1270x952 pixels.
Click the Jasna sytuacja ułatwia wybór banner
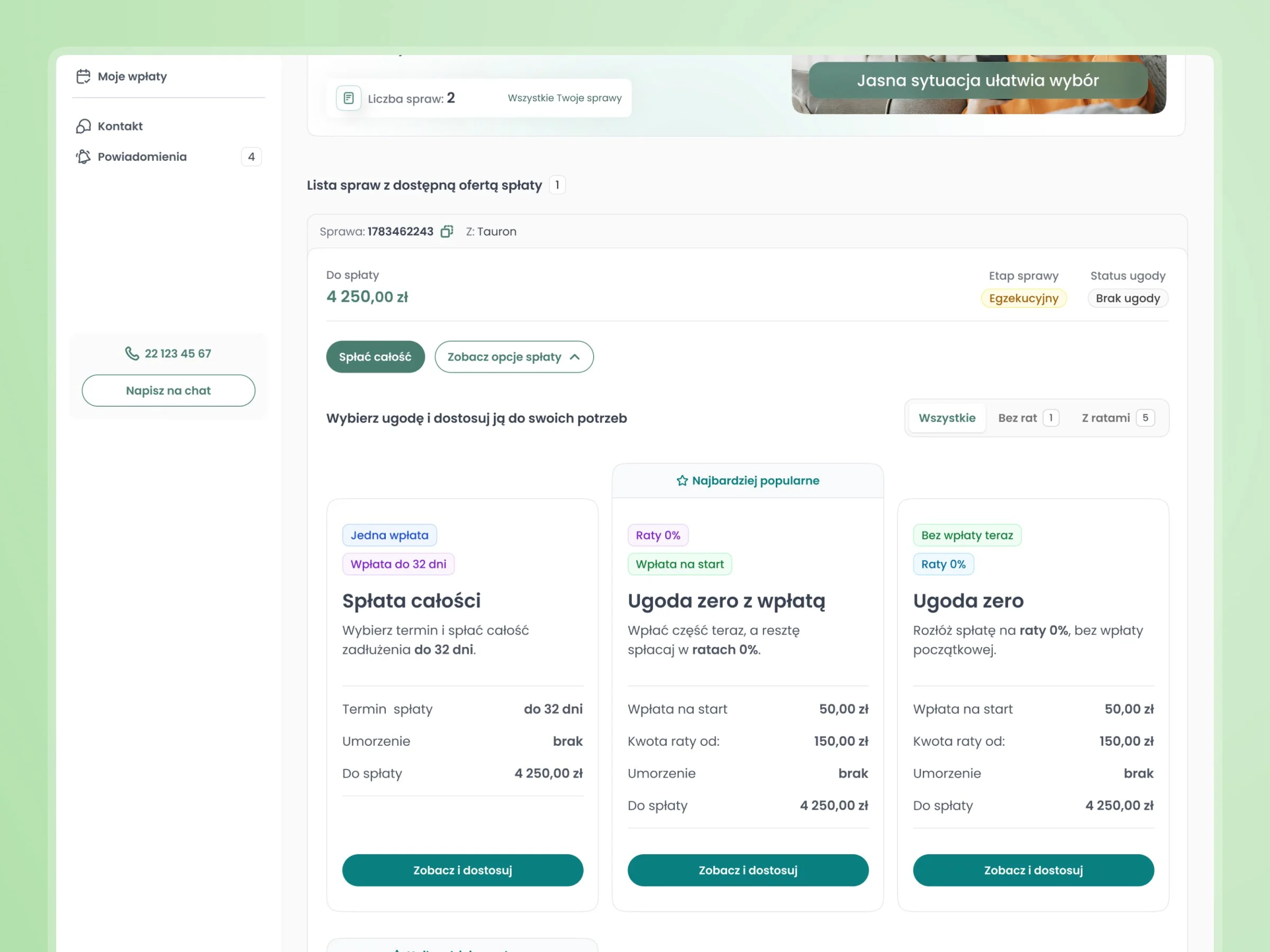pyautogui.click(x=978, y=80)
